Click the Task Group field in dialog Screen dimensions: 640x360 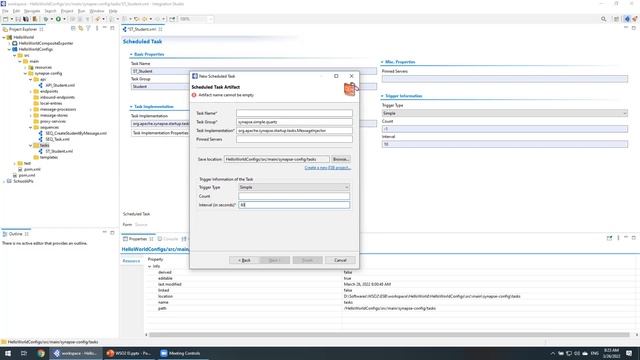[294, 122]
